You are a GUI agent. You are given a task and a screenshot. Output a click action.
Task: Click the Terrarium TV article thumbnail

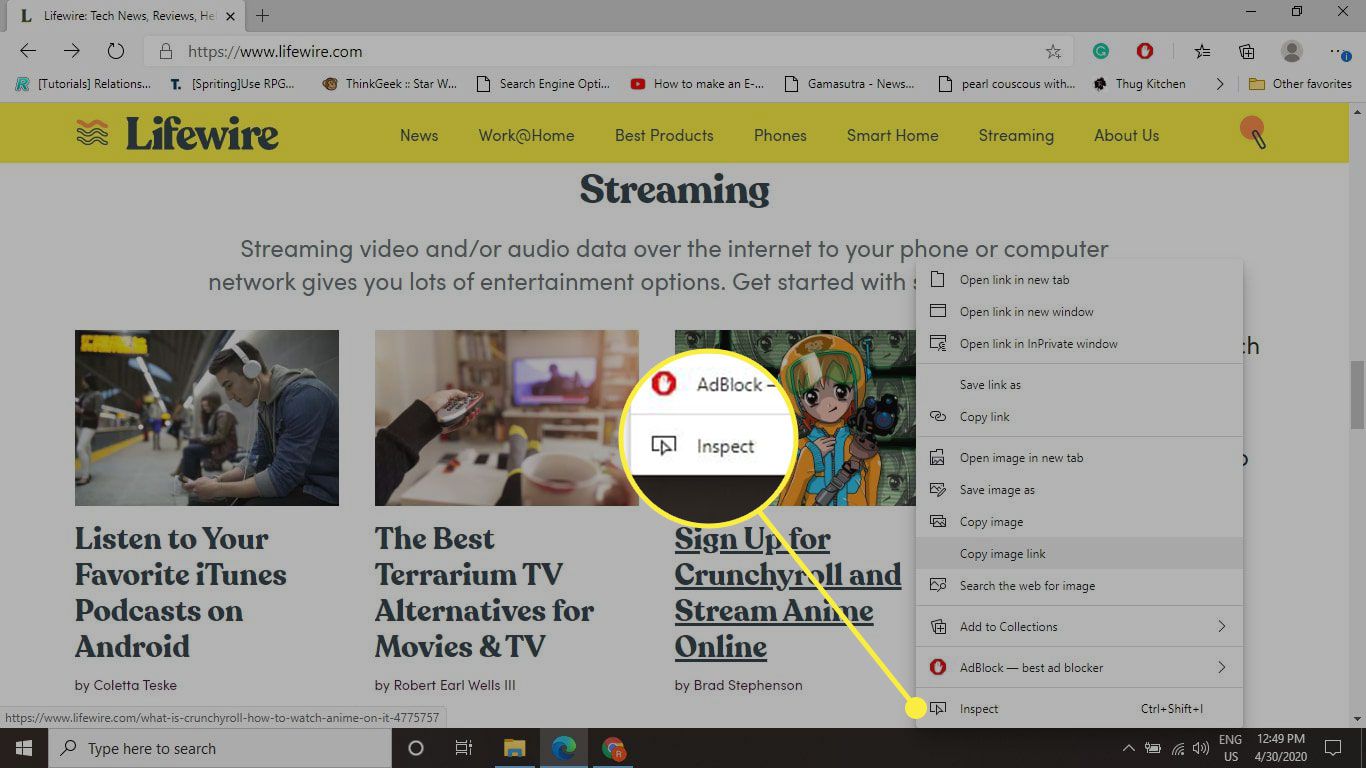(x=506, y=418)
